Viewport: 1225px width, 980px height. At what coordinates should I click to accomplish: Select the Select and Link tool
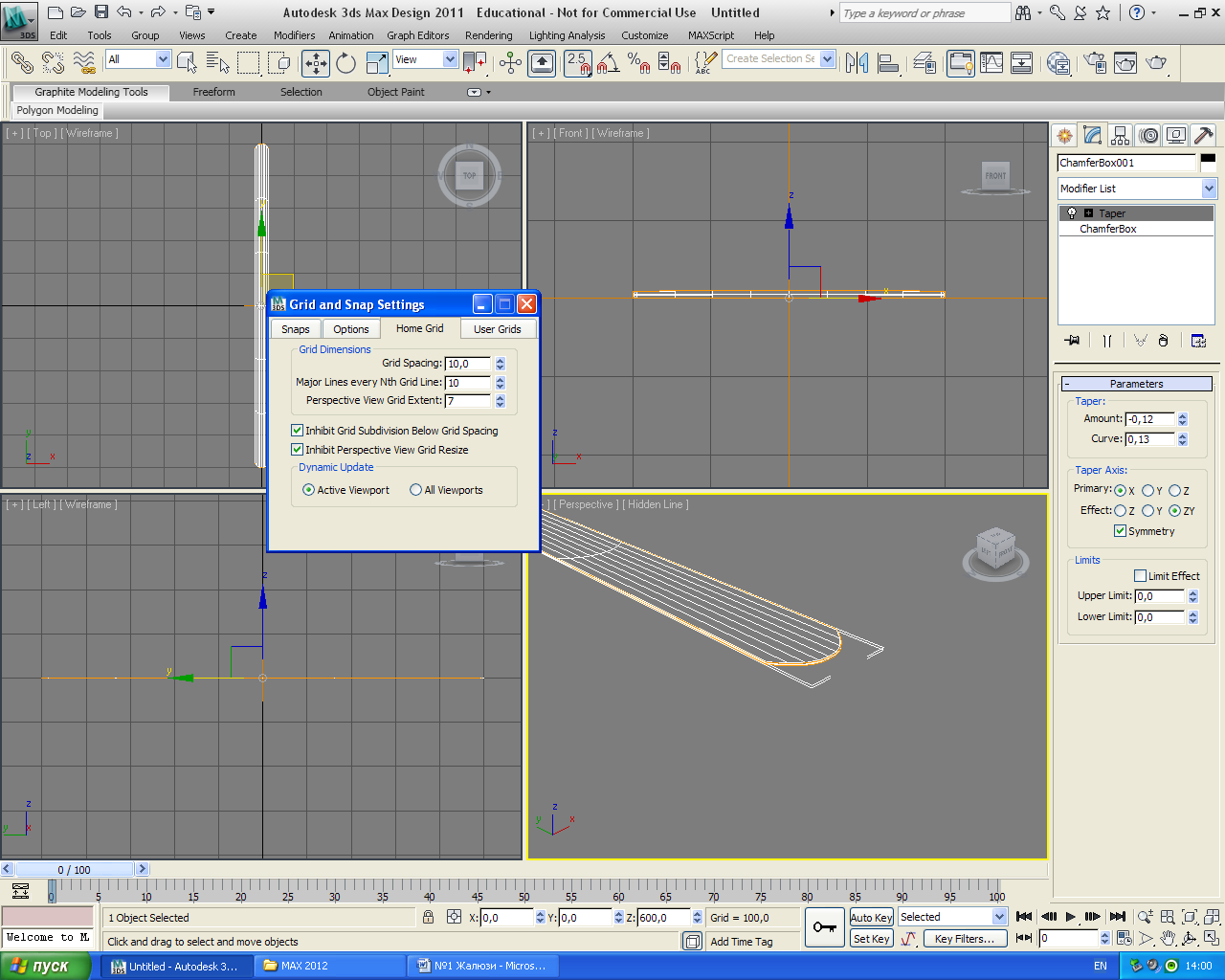[21, 63]
